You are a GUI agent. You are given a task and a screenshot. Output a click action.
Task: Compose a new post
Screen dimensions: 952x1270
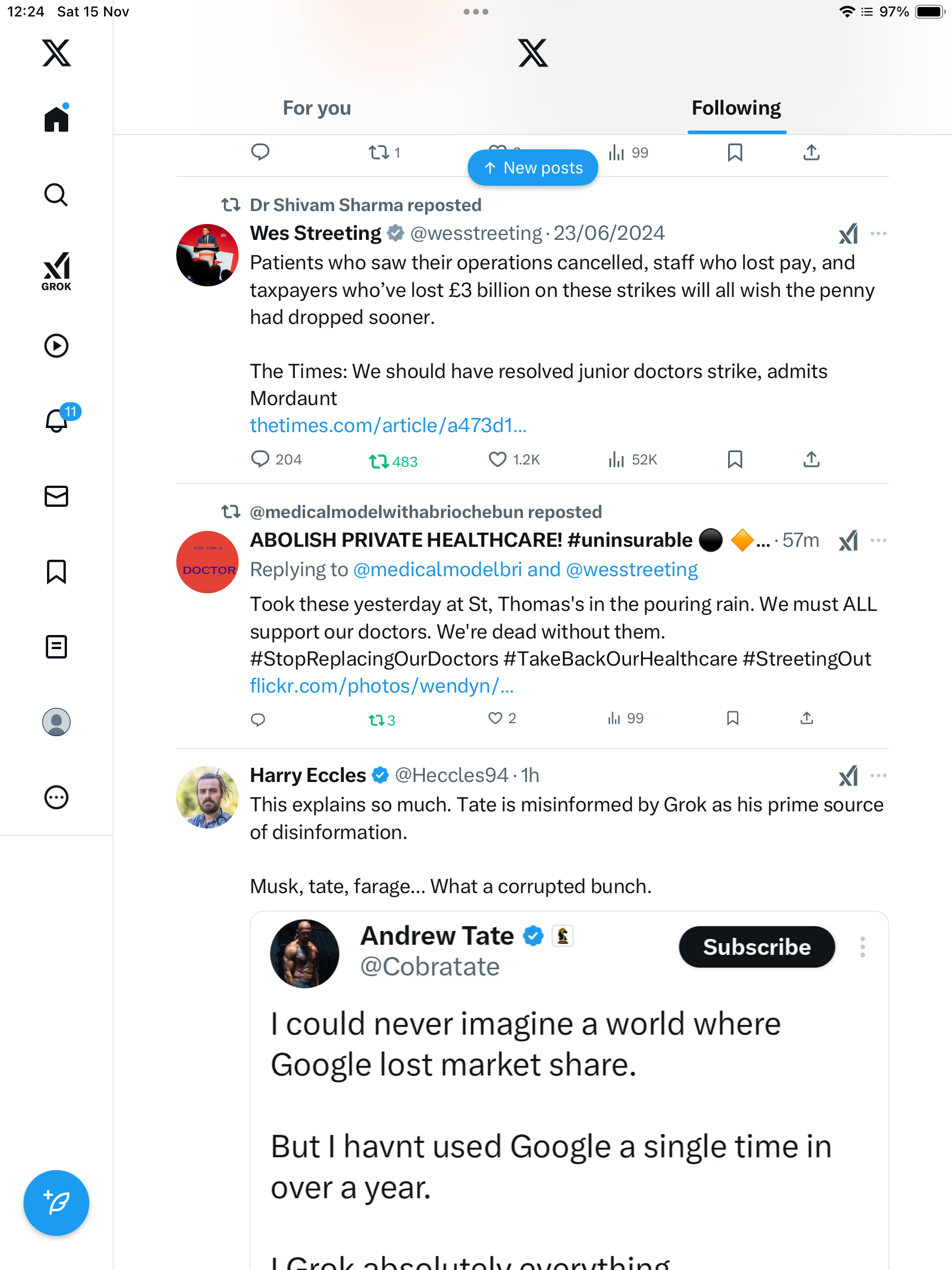[x=56, y=1202]
